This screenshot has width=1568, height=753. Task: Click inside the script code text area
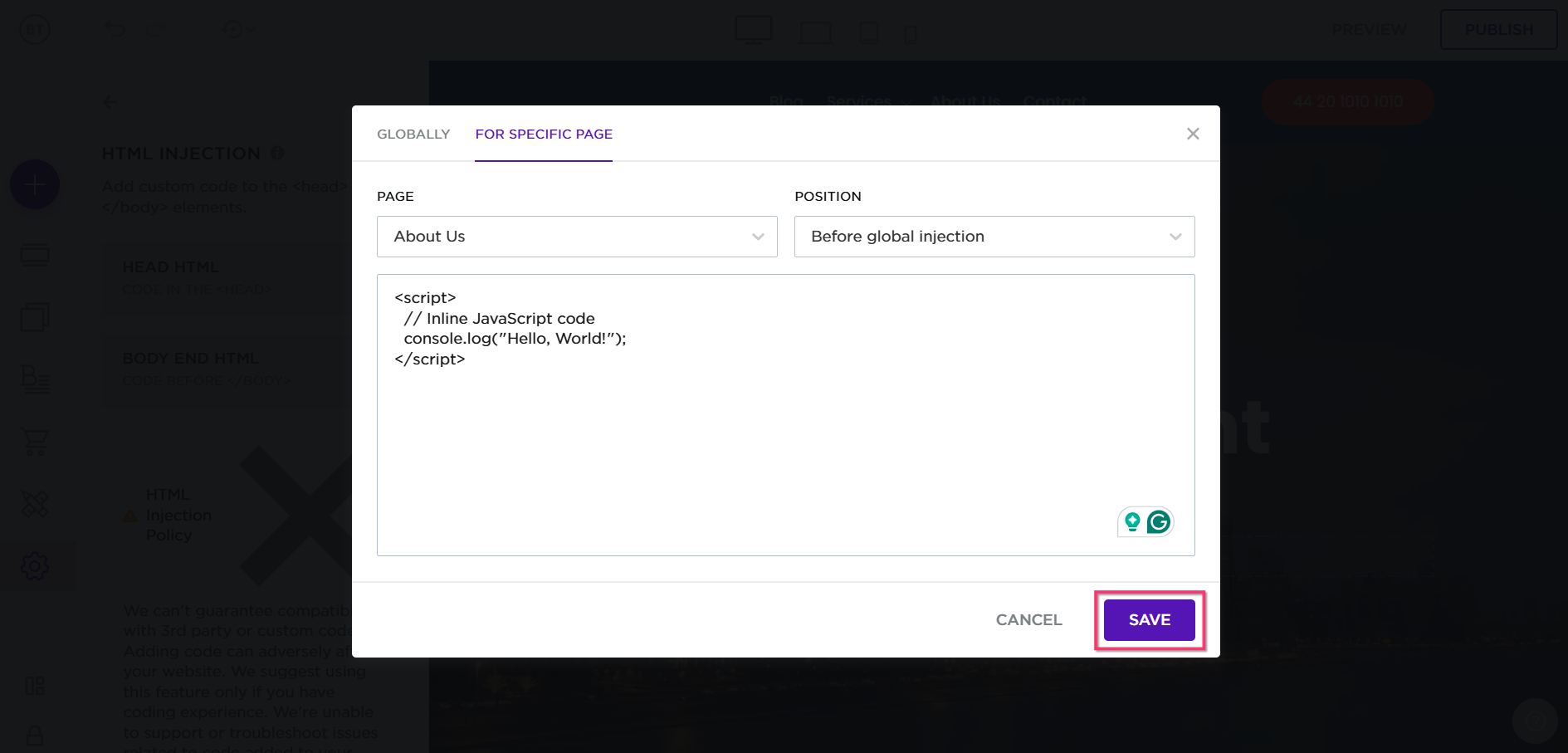point(785,415)
